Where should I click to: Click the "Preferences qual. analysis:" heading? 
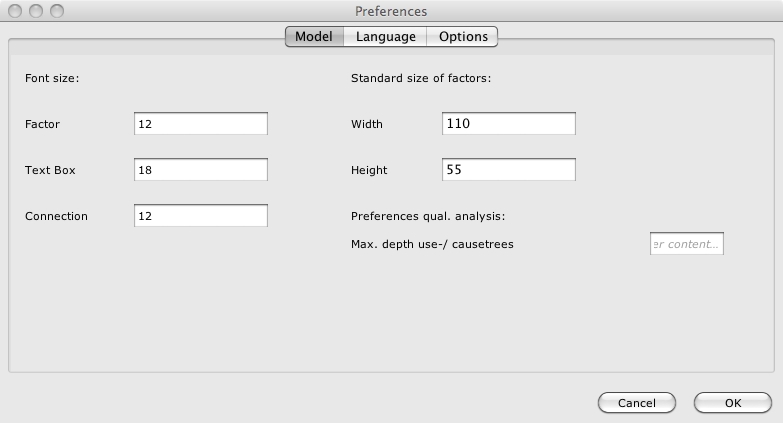pos(428,216)
